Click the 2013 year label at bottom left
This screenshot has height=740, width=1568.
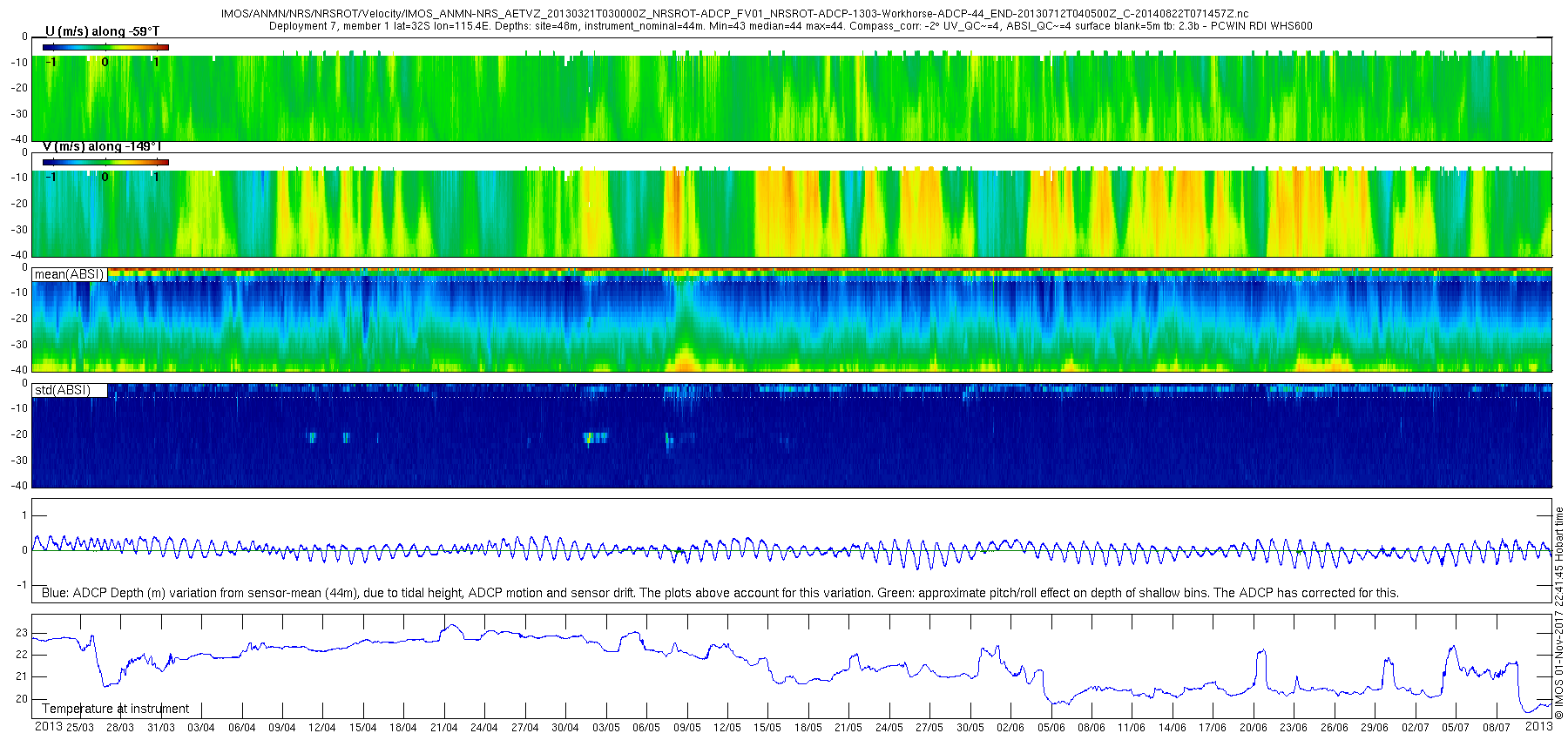pos(48,726)
